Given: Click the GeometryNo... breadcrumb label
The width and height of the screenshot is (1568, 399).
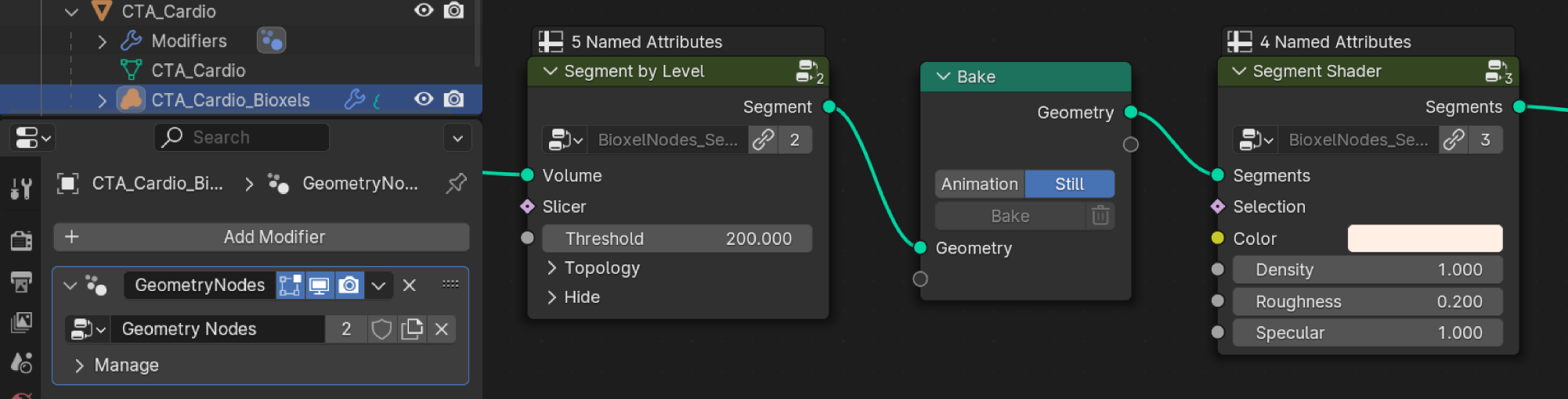Looking at the screenshot, I should (x=360, y=184).
